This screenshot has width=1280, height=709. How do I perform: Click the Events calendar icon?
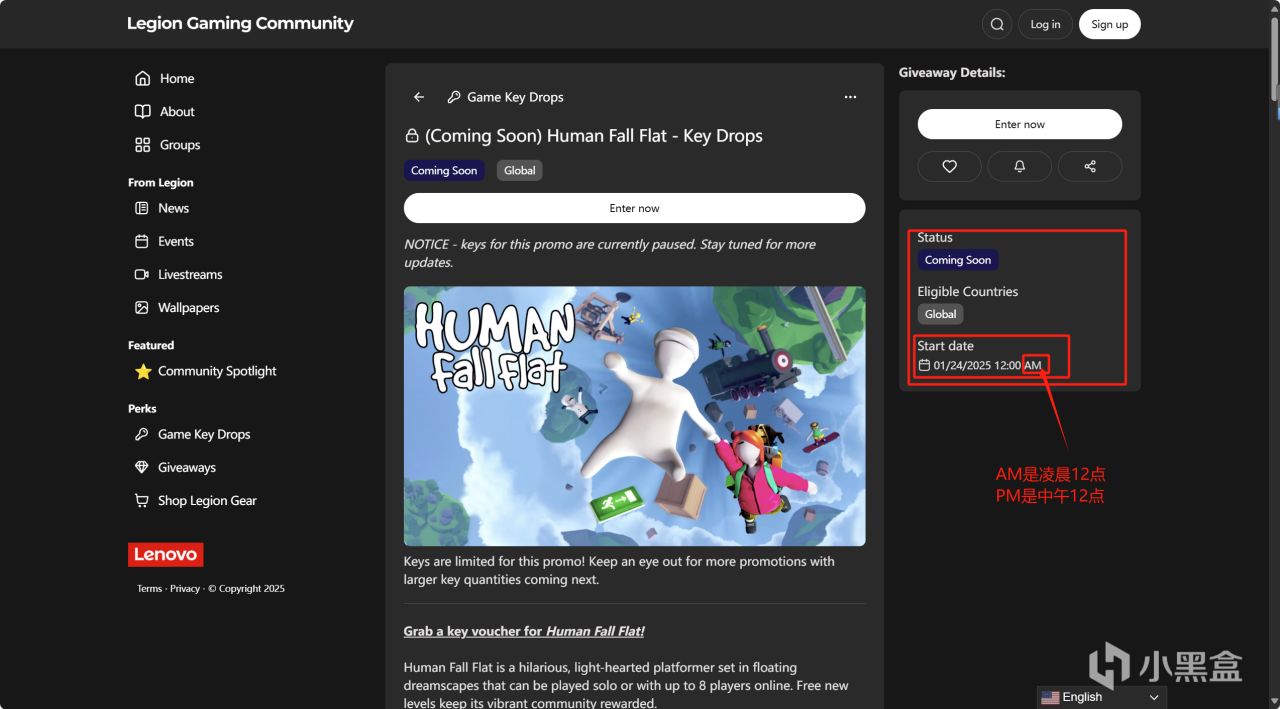coord(141,241)
